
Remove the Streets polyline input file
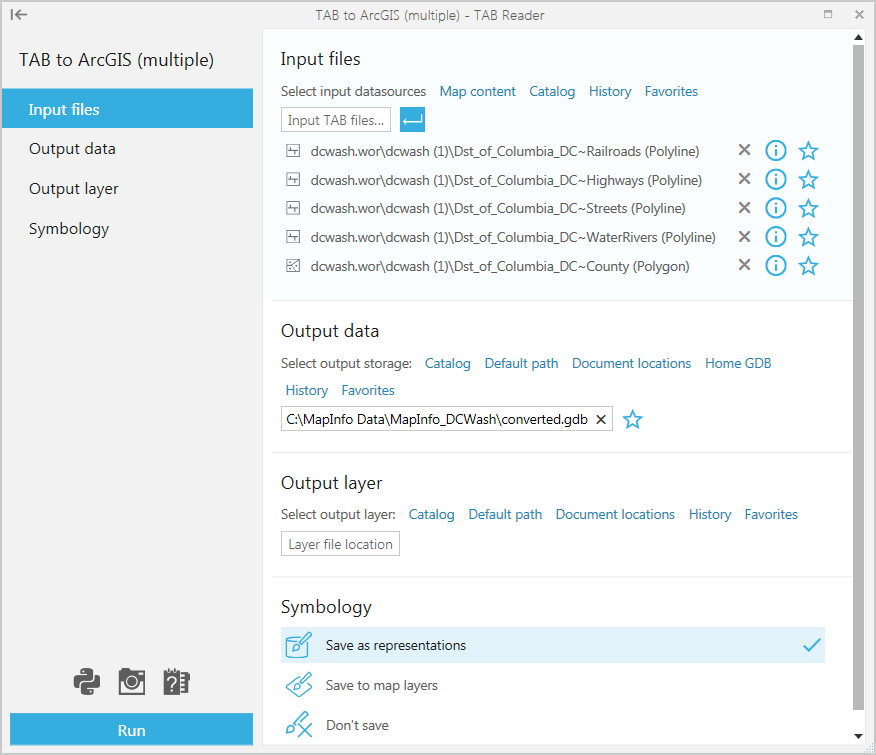(x=744, y=208)
